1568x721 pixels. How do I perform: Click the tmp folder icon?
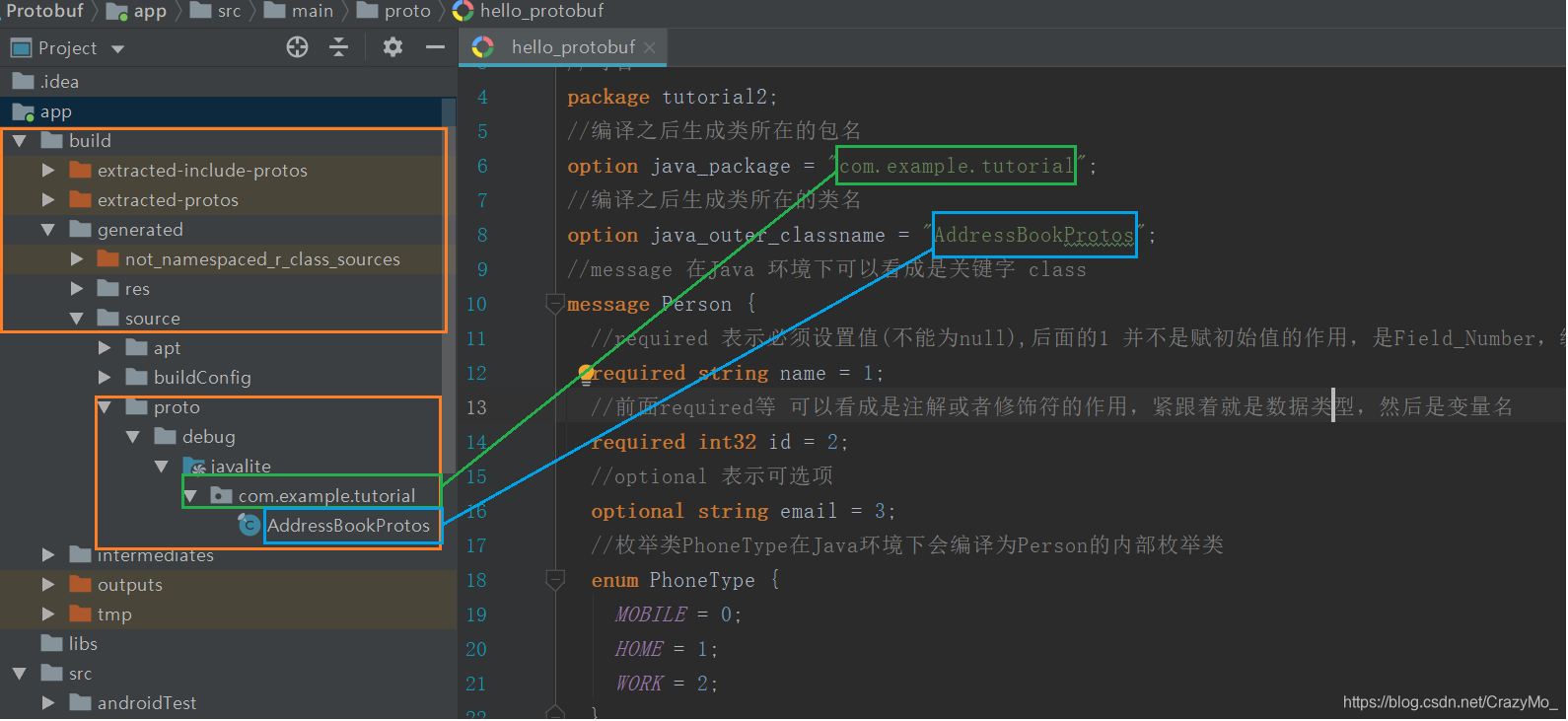[81, 613]
